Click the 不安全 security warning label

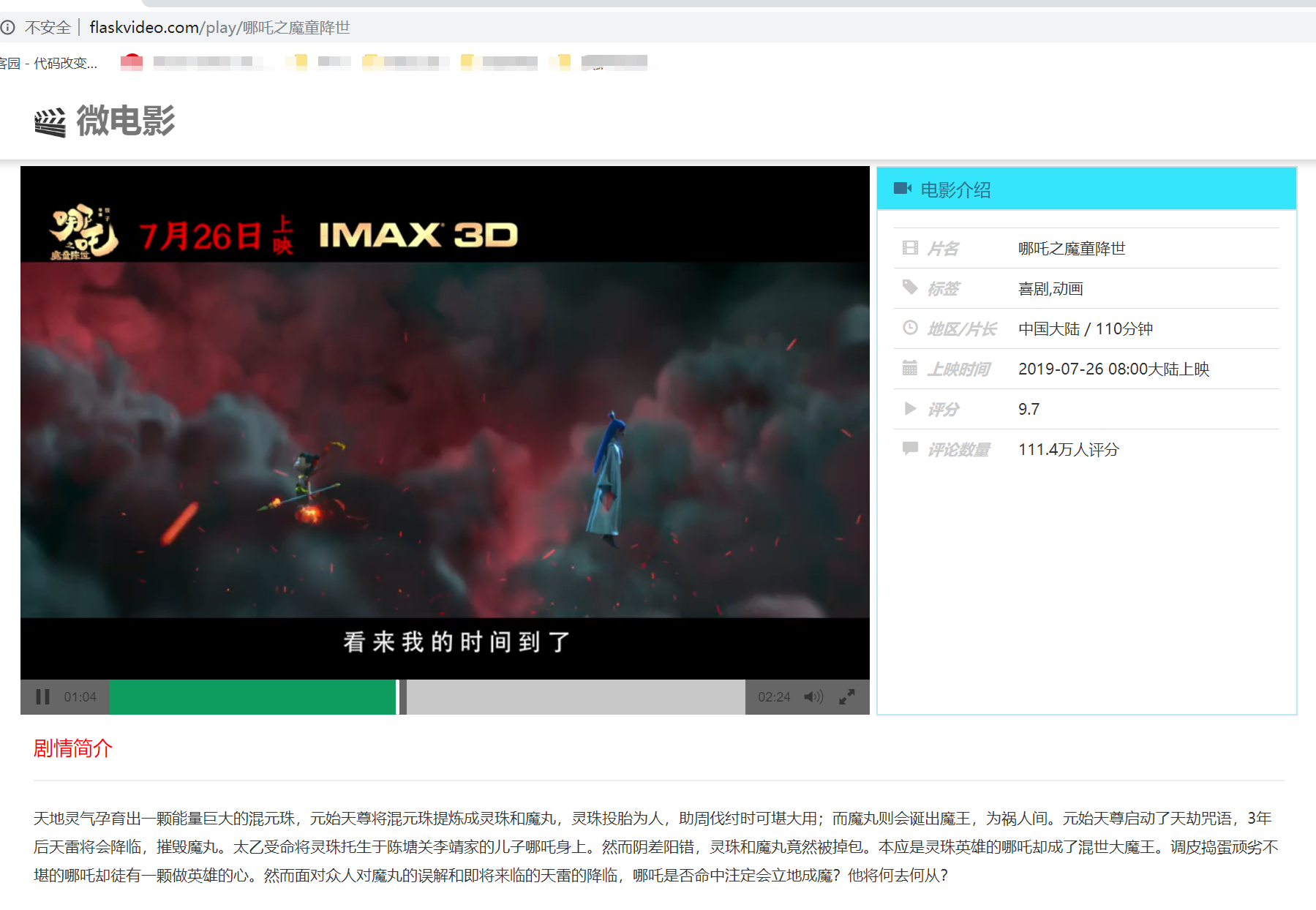coord(48,28)
